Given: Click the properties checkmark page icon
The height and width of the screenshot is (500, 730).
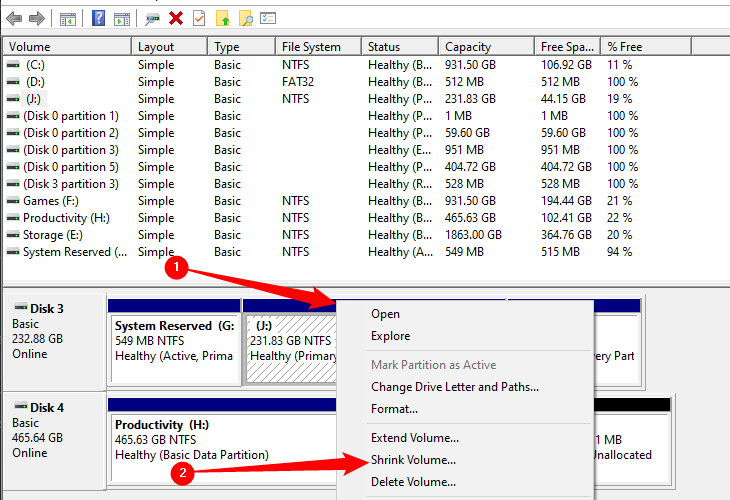Looking at the screenshot, I should 199,18.
